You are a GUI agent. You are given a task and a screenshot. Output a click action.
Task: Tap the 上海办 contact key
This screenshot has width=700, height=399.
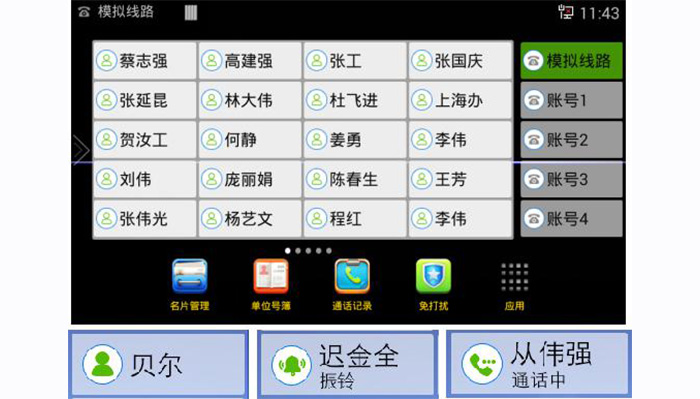coord(460,100)
